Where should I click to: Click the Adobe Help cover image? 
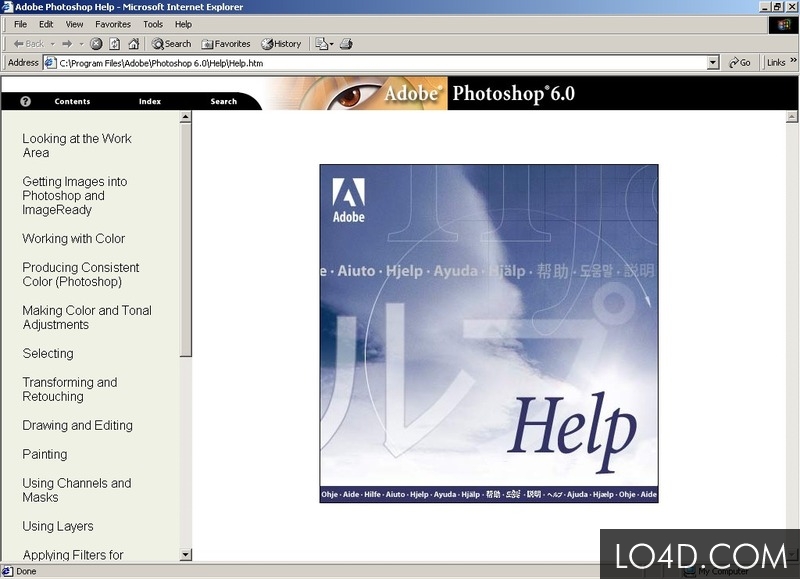(x=489, y=333)
